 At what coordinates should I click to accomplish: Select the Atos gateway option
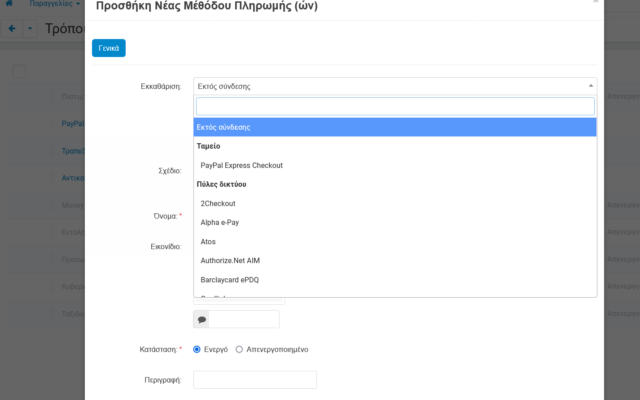click(x=209, y=241)
